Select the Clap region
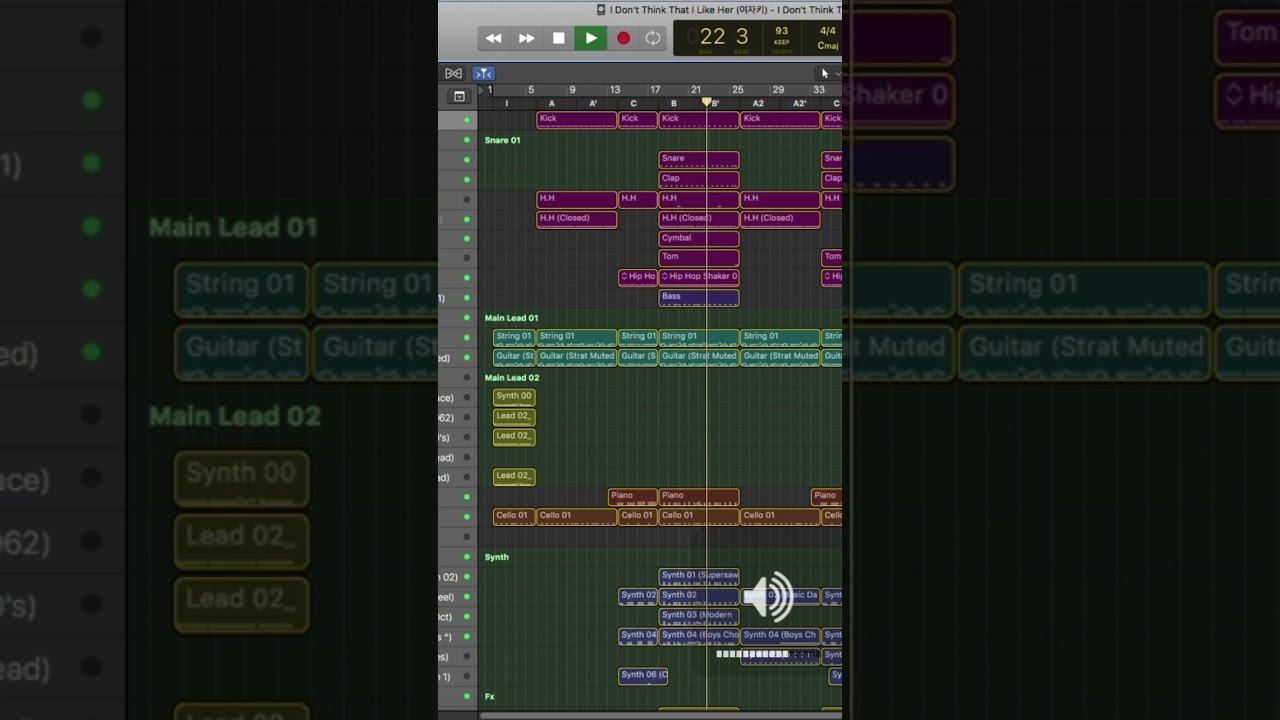The height and width of the screenshot is (720, 1280). [x=699, y=179]
